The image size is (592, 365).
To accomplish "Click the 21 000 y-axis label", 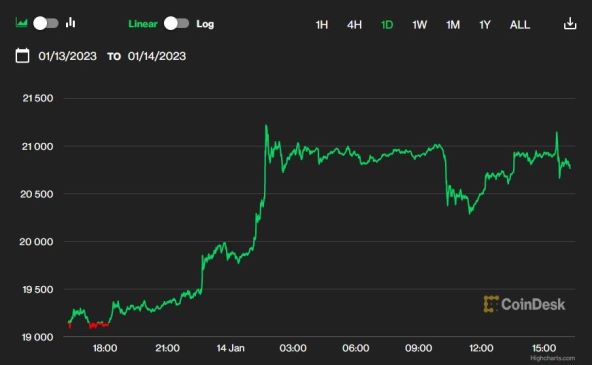I will [x=37, y=146].
